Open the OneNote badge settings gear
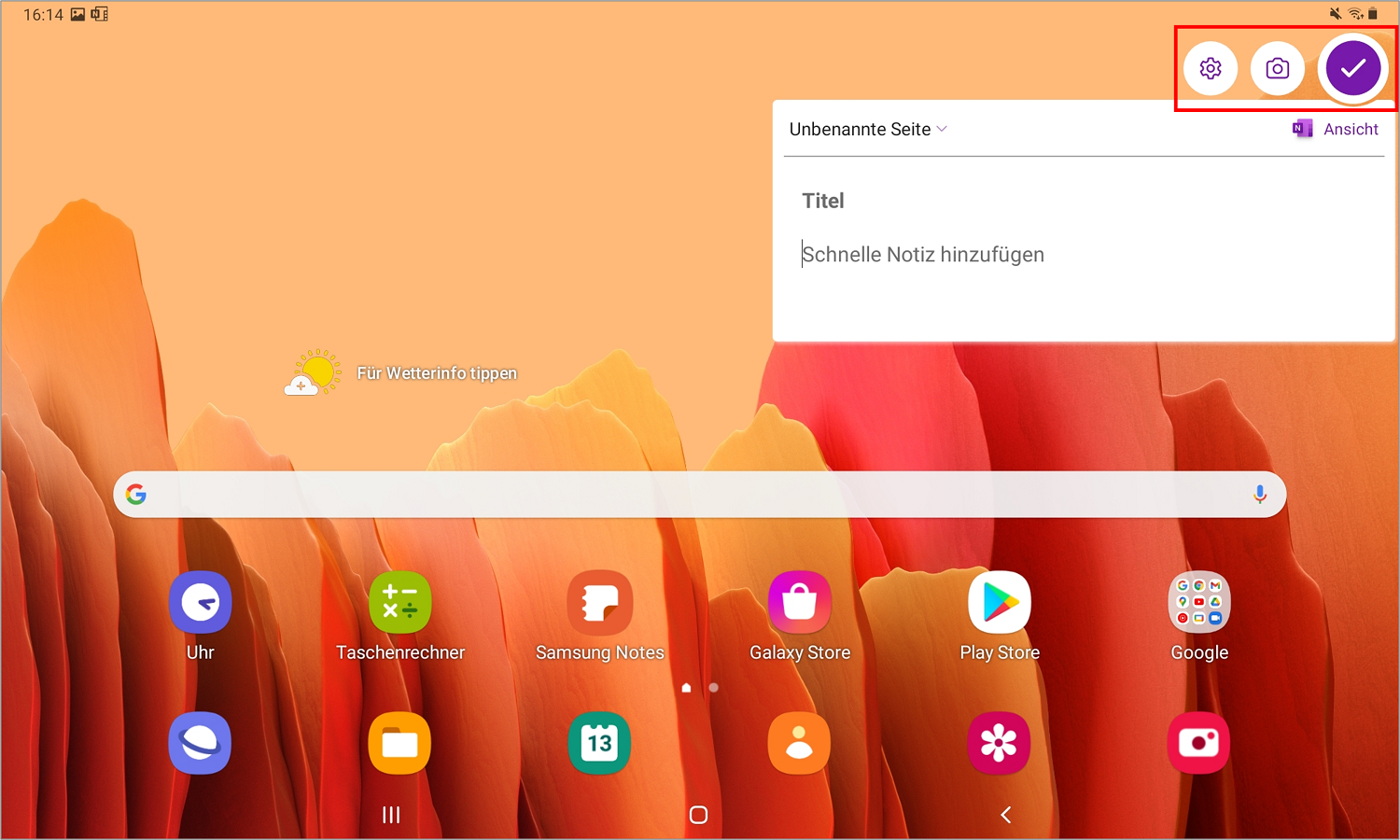 click(x=1211, y=68)
